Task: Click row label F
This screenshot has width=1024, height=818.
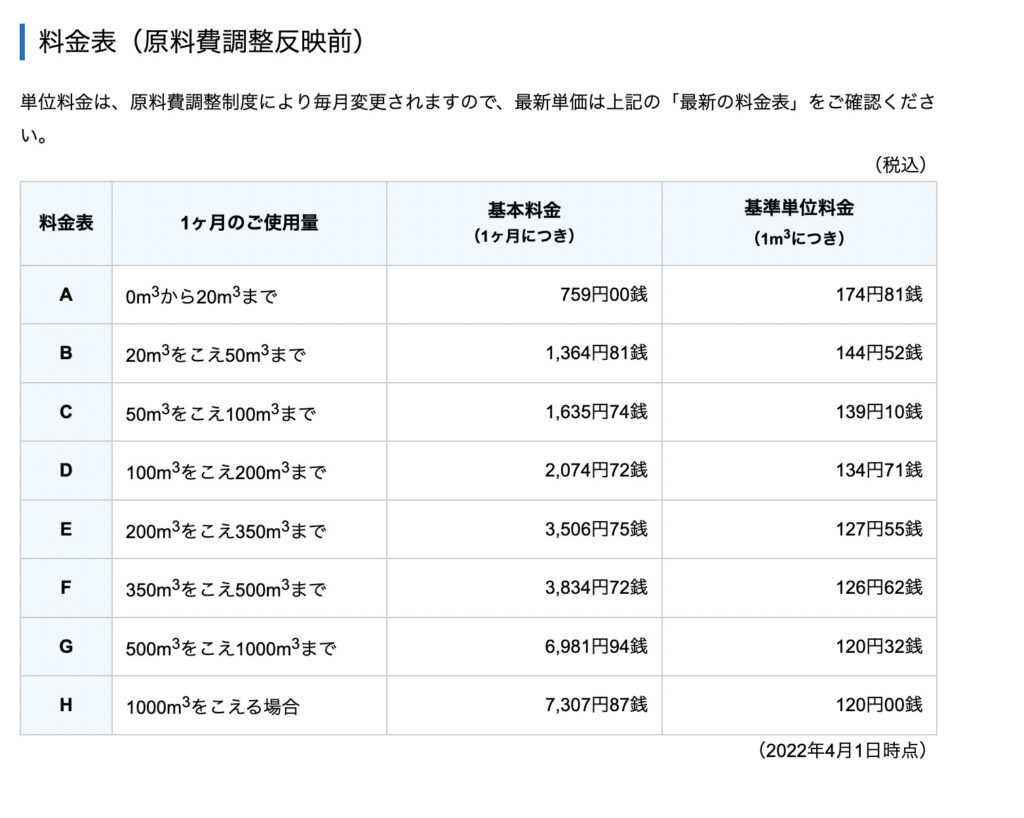Action: pos(66,587)
